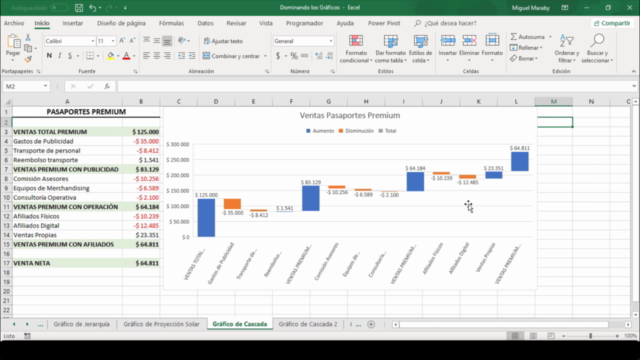Open the Power Pivot tab
The image size is (640, 360).
tap(384, 23)
